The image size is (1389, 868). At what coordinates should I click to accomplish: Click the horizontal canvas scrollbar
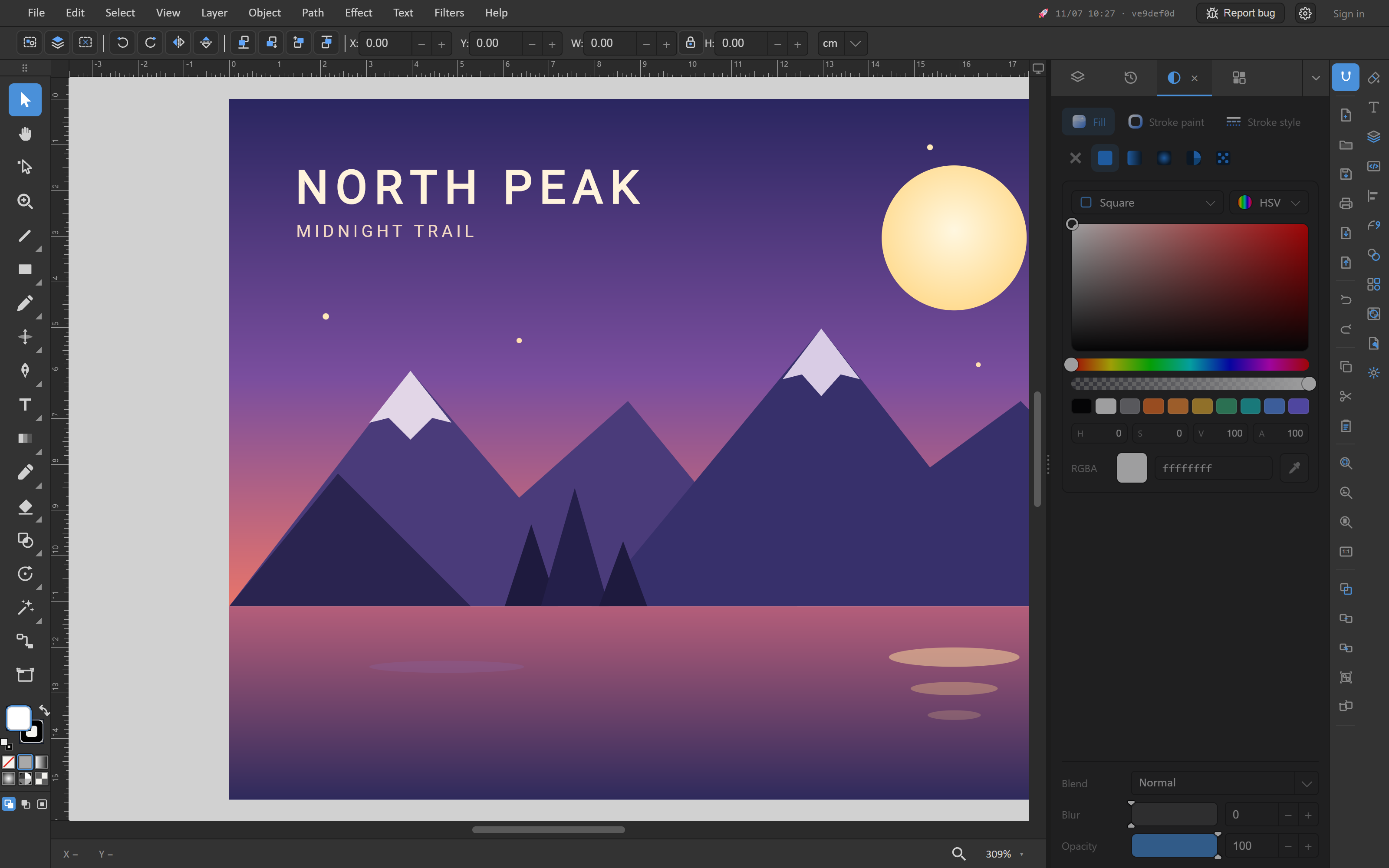pos(548,829)
